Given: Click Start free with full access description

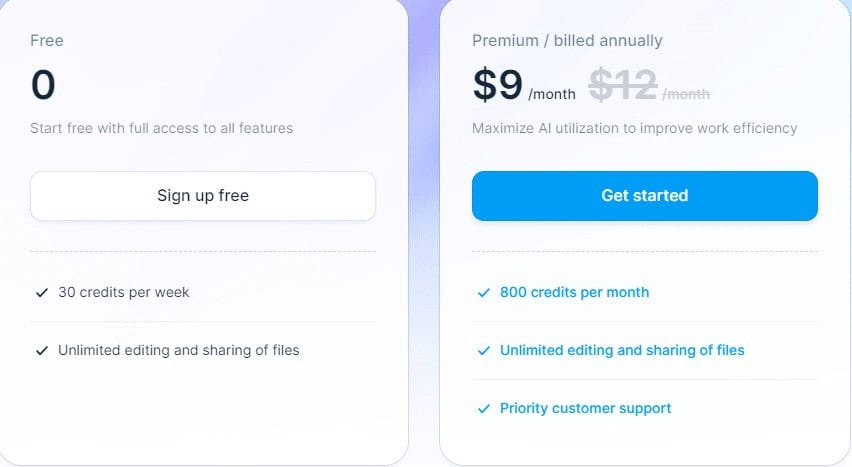Looking at the screenshot, I should (161, 128).
